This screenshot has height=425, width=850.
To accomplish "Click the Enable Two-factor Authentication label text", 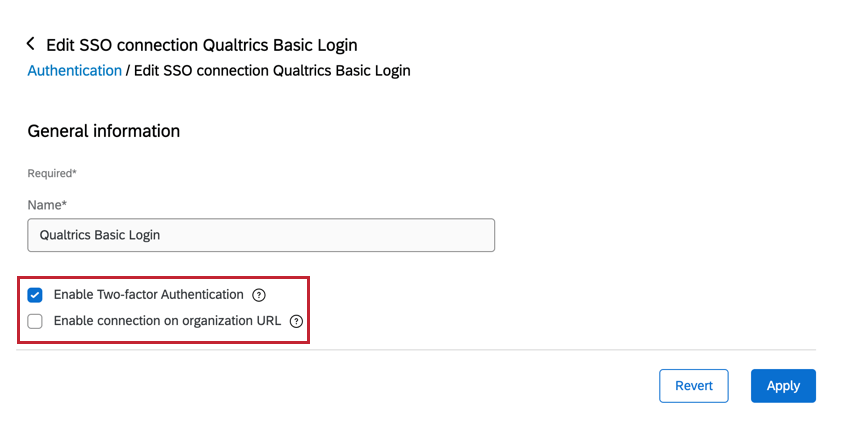I will pos(148,295).
